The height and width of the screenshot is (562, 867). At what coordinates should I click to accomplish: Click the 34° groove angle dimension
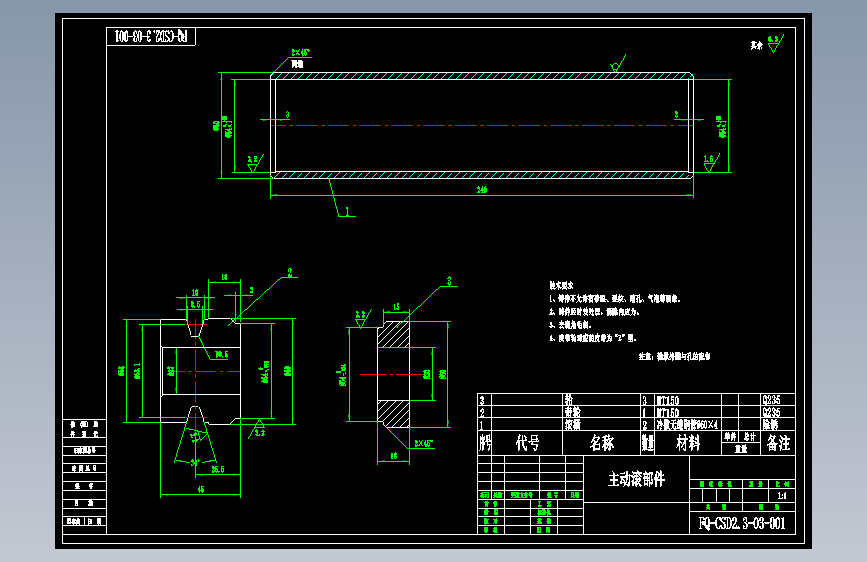(194, 462)
